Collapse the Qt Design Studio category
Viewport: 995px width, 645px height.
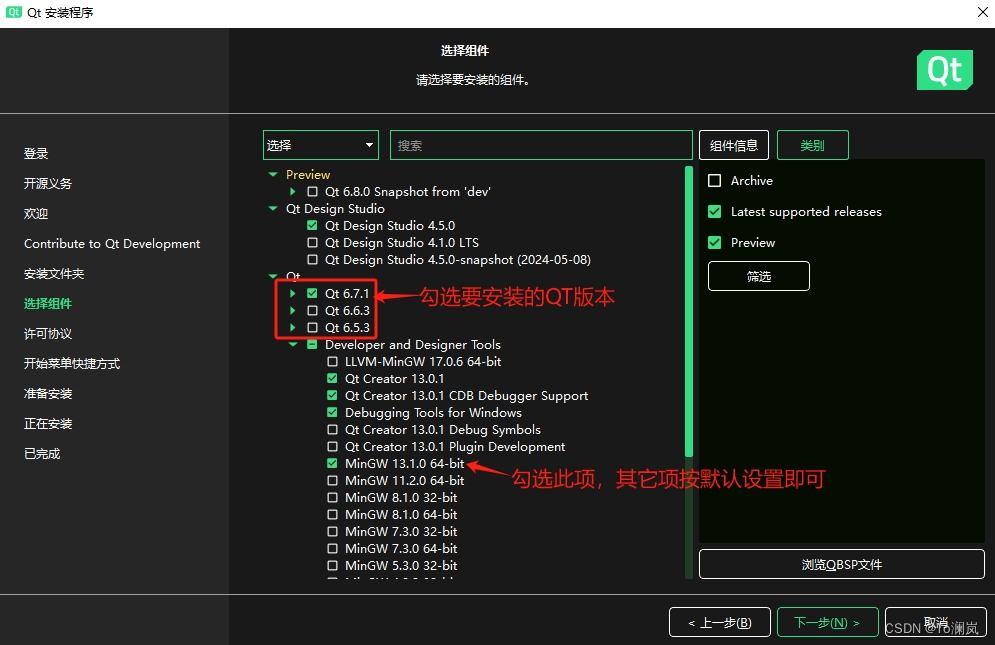[273, 208]
